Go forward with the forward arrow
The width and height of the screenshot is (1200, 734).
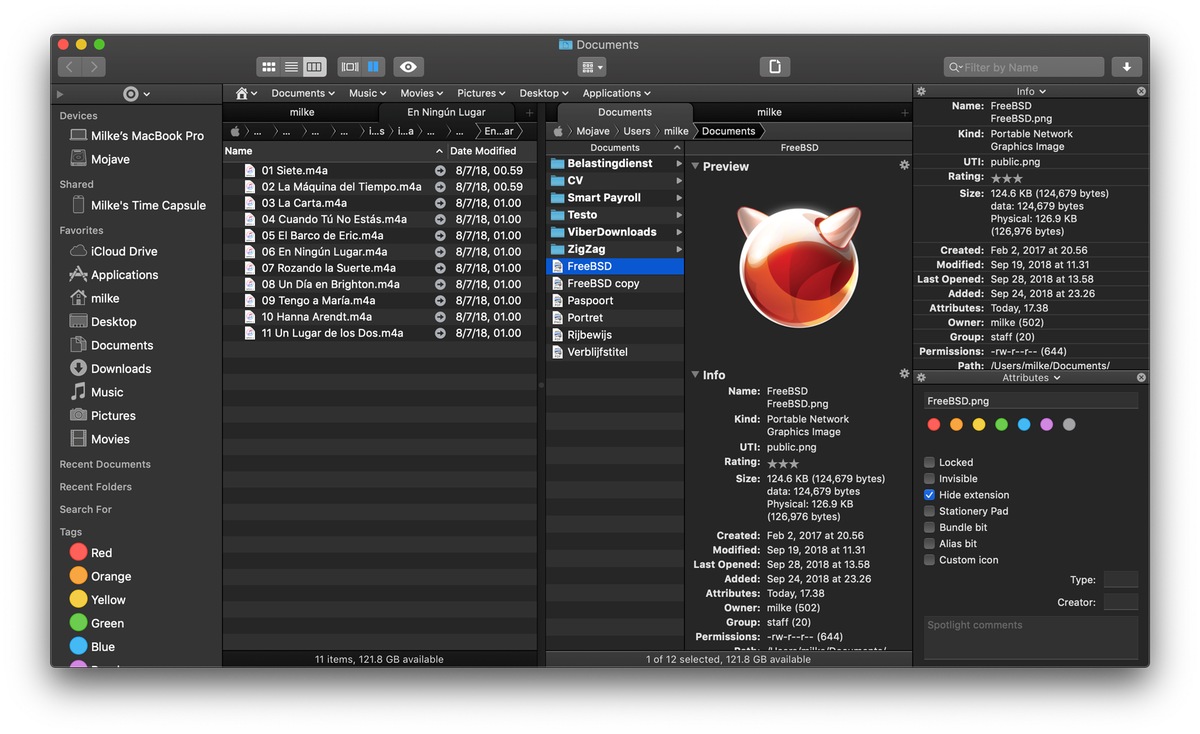click(x=95, y=67)
